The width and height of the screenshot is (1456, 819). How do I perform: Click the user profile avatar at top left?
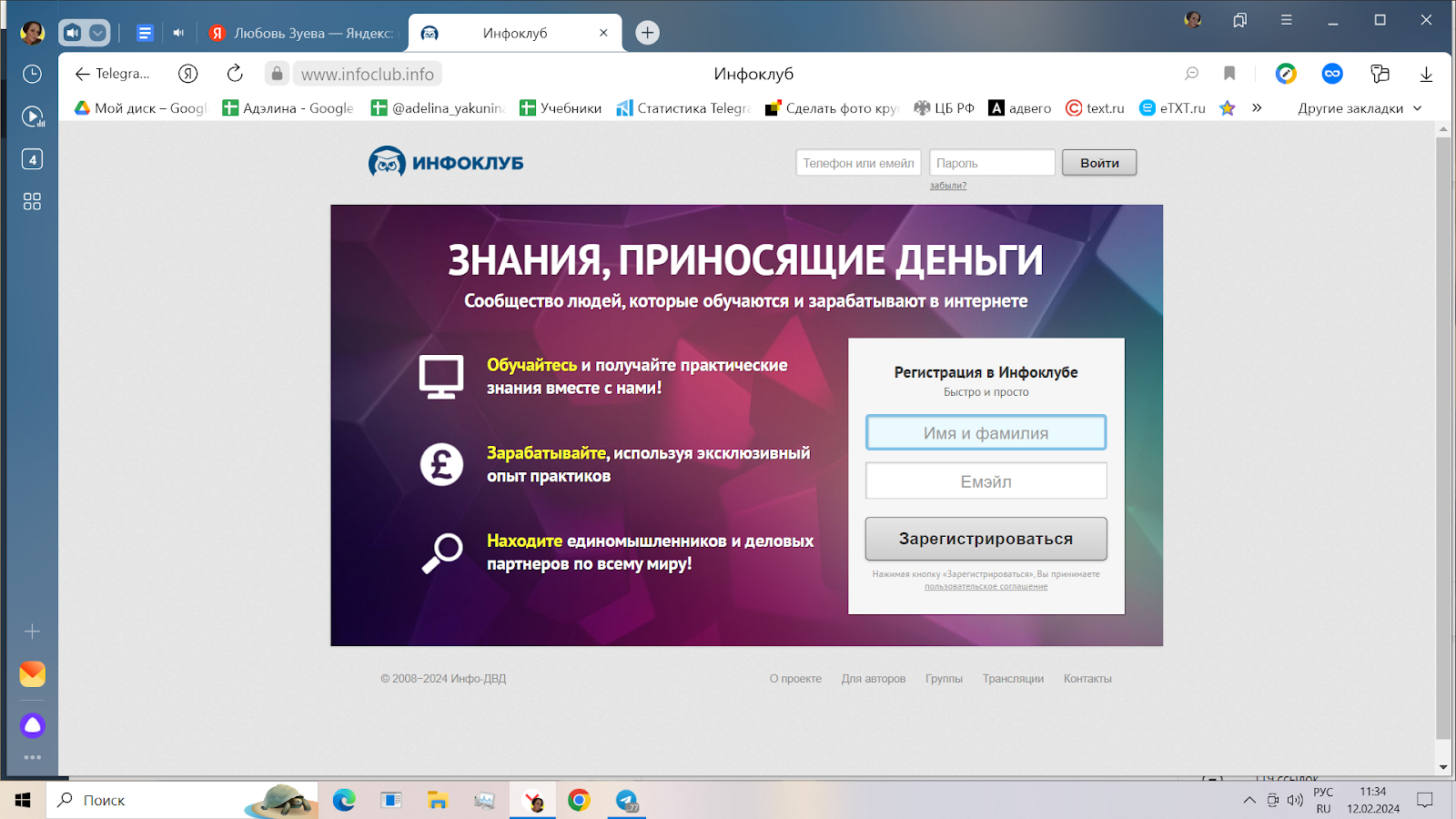click(x=32, y=33)
